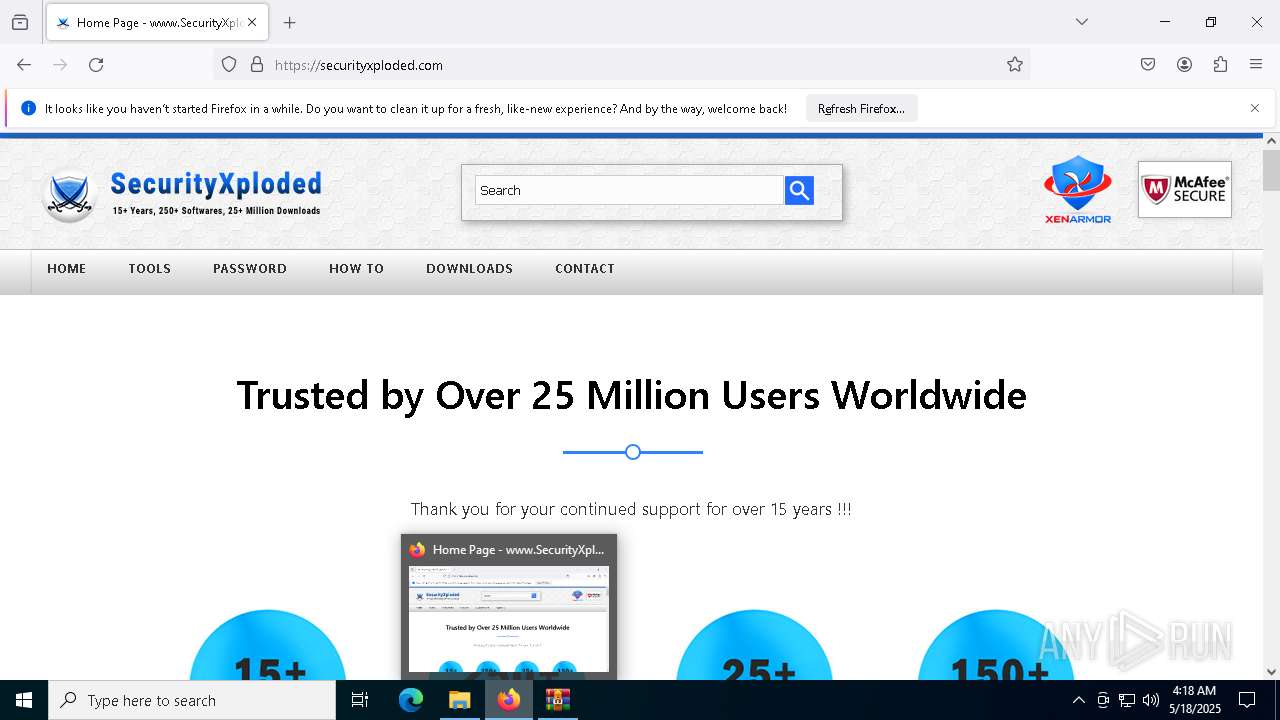Click the page vertical scrollbar thumb
This screenshot has height=720, width=1280.
point(1271,169)
